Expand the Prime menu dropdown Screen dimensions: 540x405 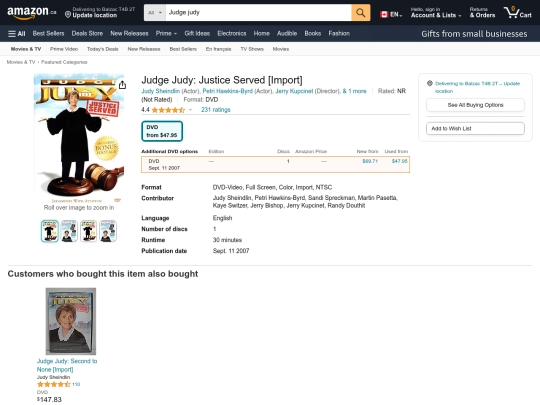tap(166, 34)
